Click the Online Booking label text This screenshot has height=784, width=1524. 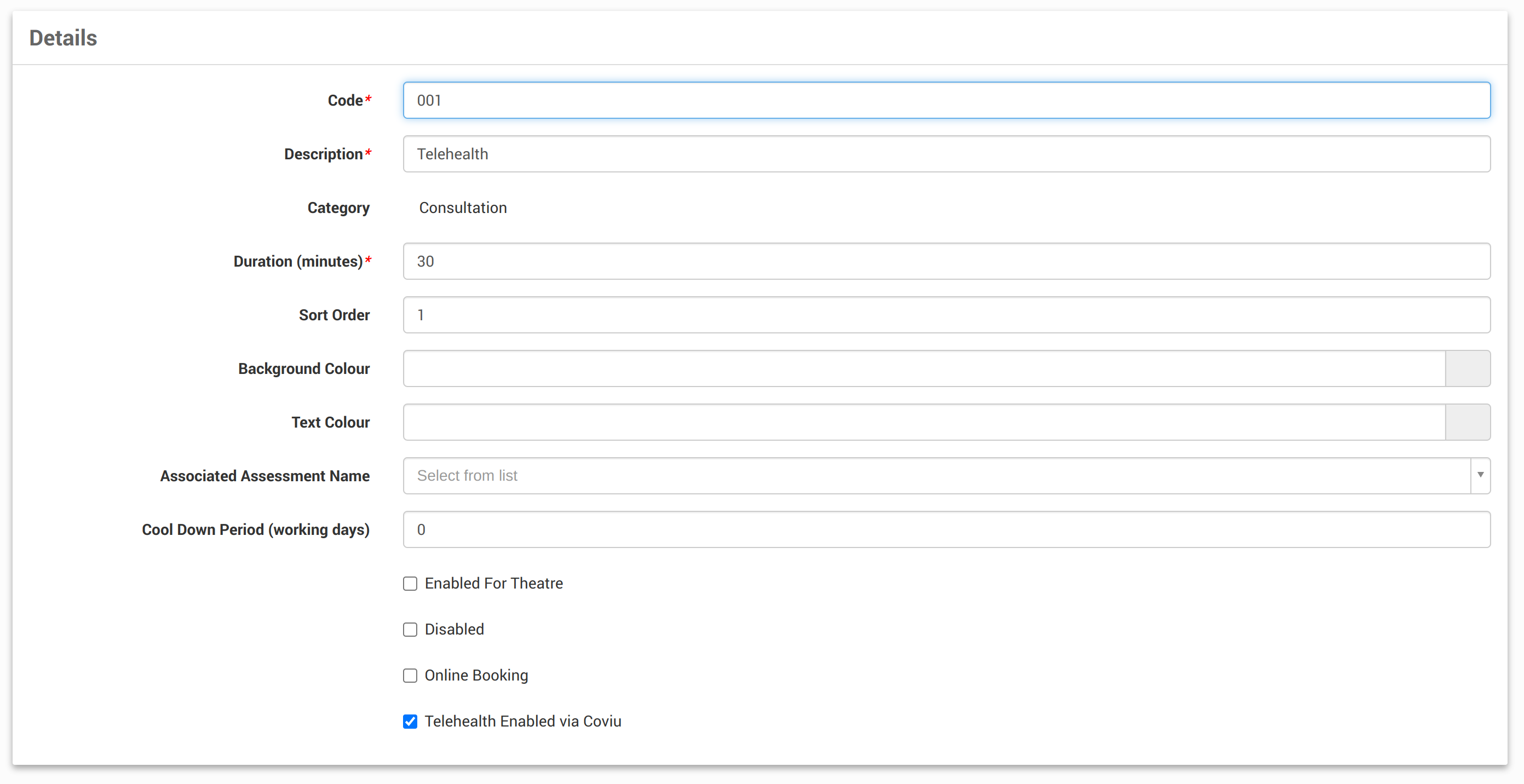click(x=476, y=675)
